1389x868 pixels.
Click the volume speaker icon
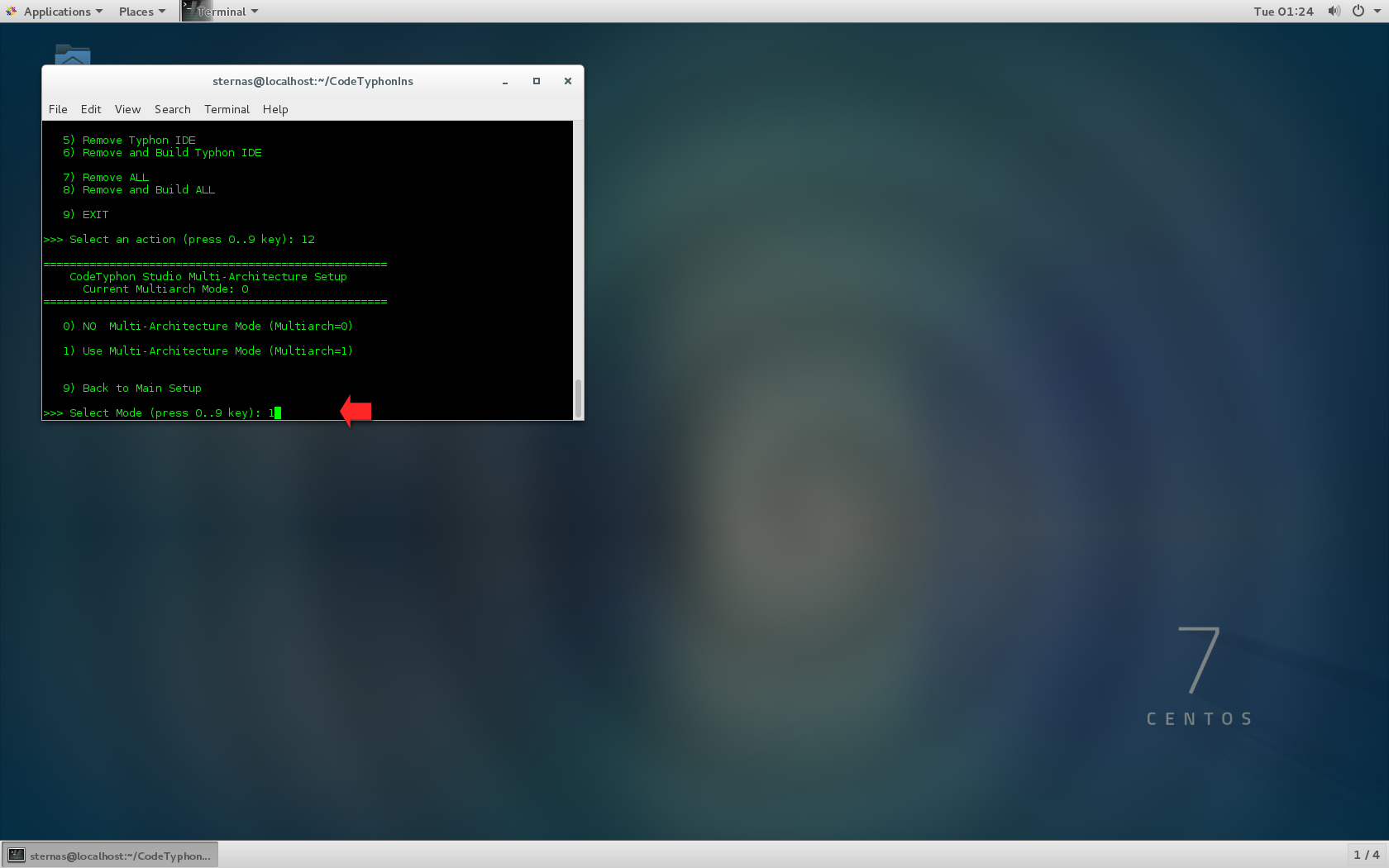point(1334,11)
